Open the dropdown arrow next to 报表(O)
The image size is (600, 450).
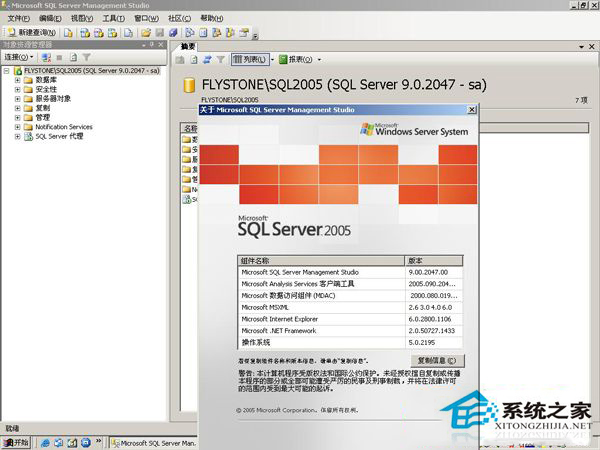click(319, 60)
